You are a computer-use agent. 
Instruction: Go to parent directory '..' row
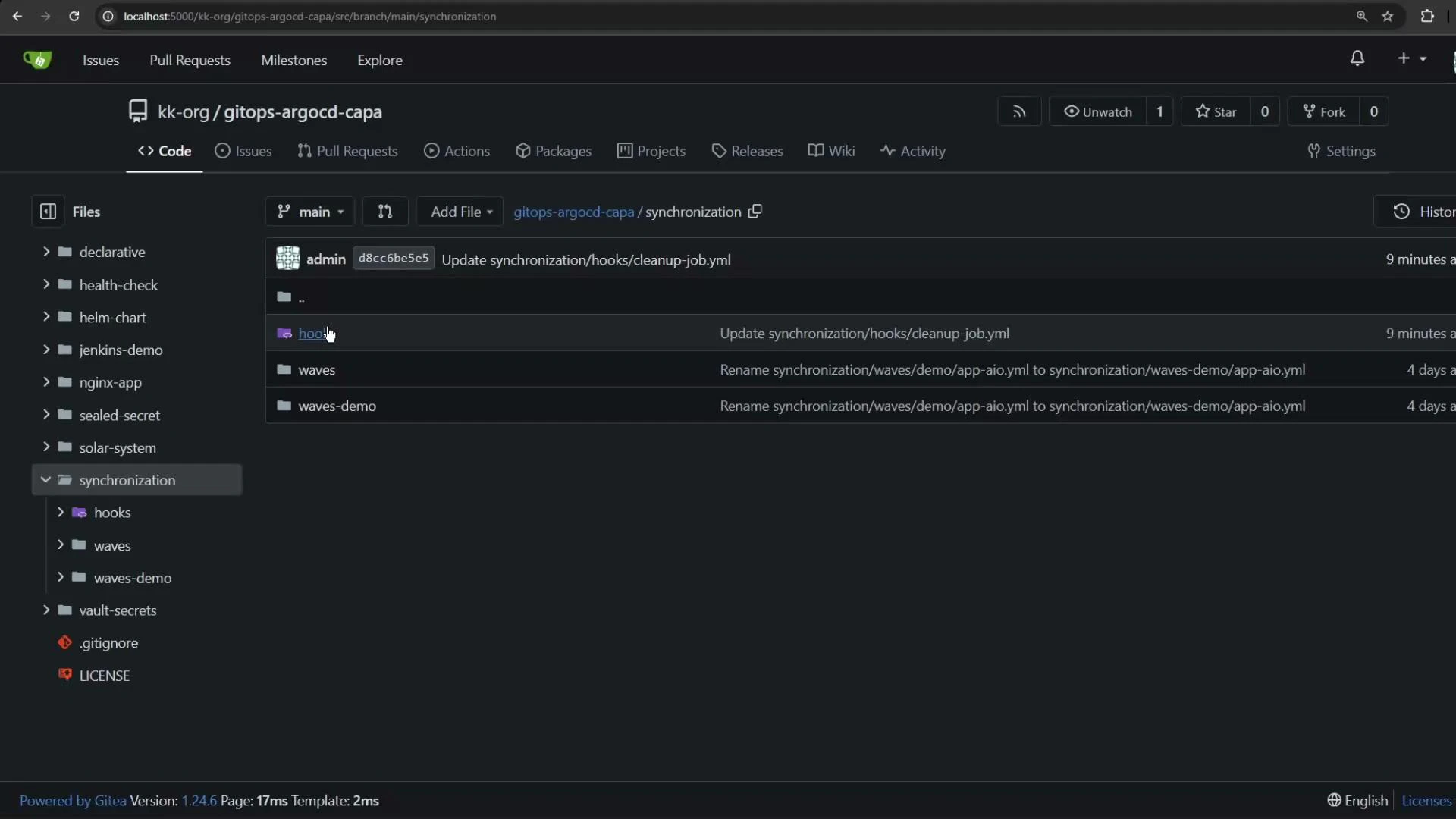tap(861, 297)
